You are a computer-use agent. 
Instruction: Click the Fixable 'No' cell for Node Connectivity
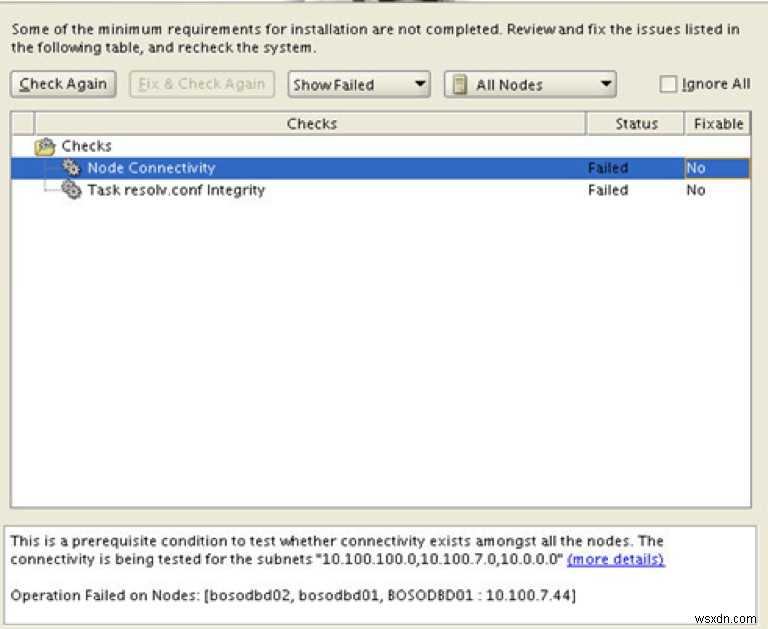click(x=696, y=168)
